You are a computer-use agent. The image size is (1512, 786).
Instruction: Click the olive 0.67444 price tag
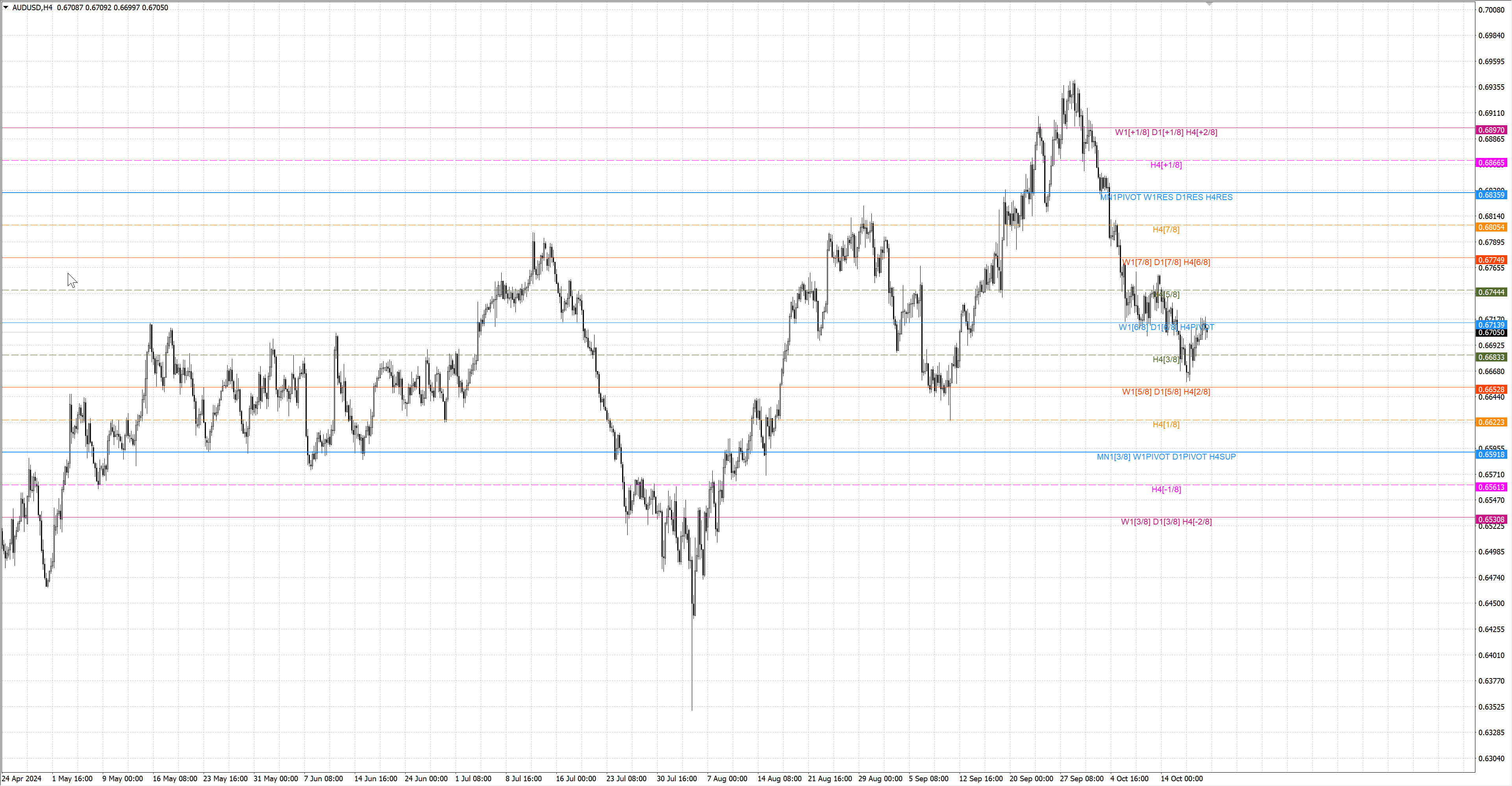pos(1491,292)
